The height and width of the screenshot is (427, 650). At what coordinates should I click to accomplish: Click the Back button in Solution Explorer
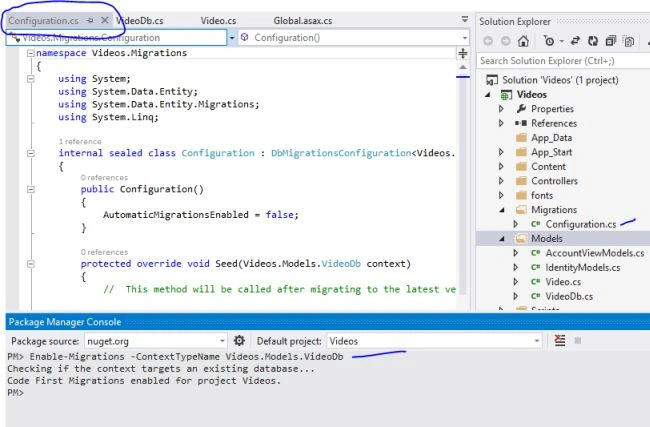coord(488,41)
